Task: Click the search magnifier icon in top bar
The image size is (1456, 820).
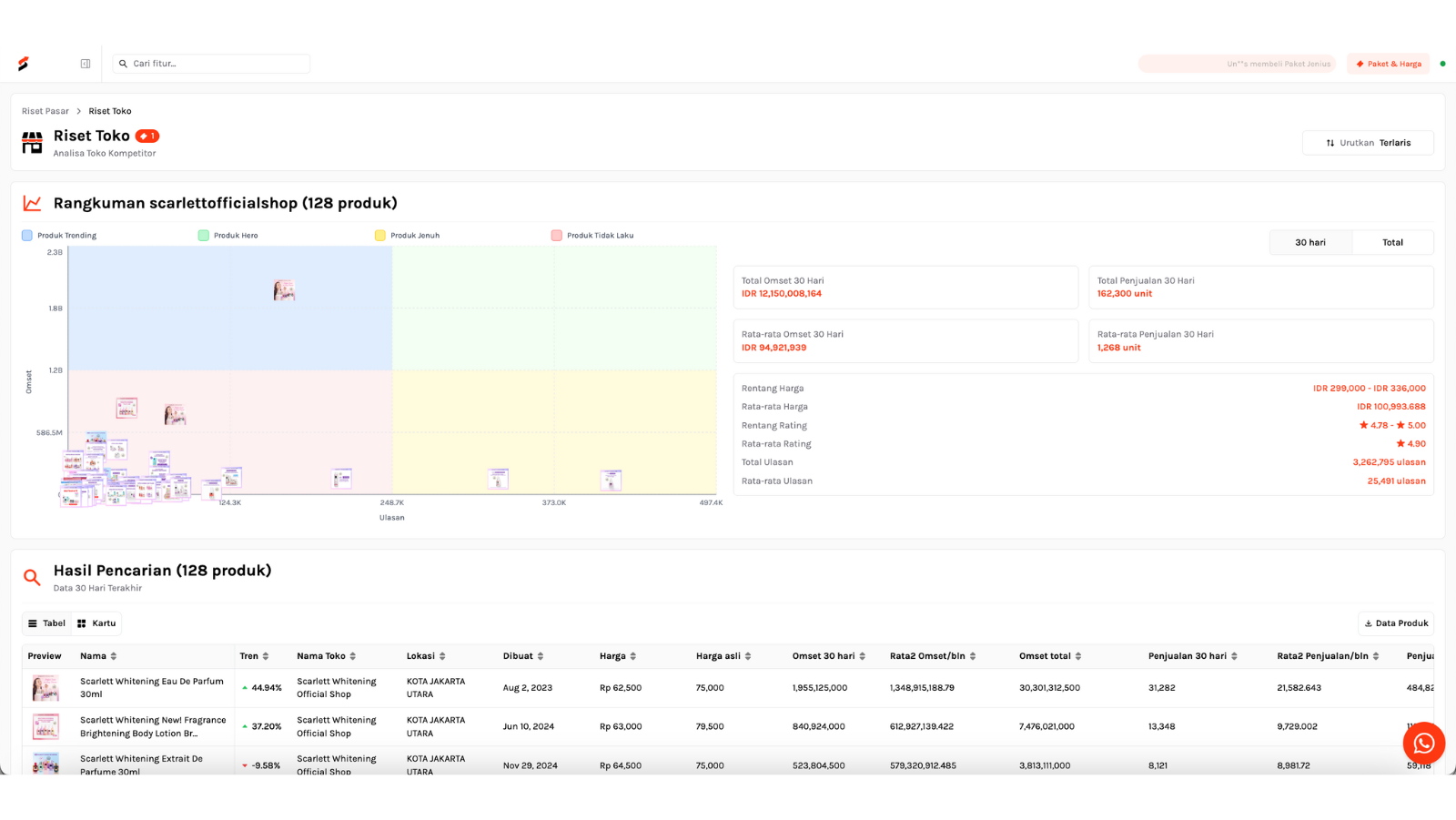Action: (123, 64)
